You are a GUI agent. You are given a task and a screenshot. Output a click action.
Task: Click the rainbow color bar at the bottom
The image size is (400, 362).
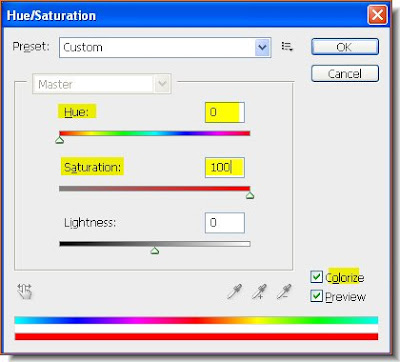pos(196,320)
